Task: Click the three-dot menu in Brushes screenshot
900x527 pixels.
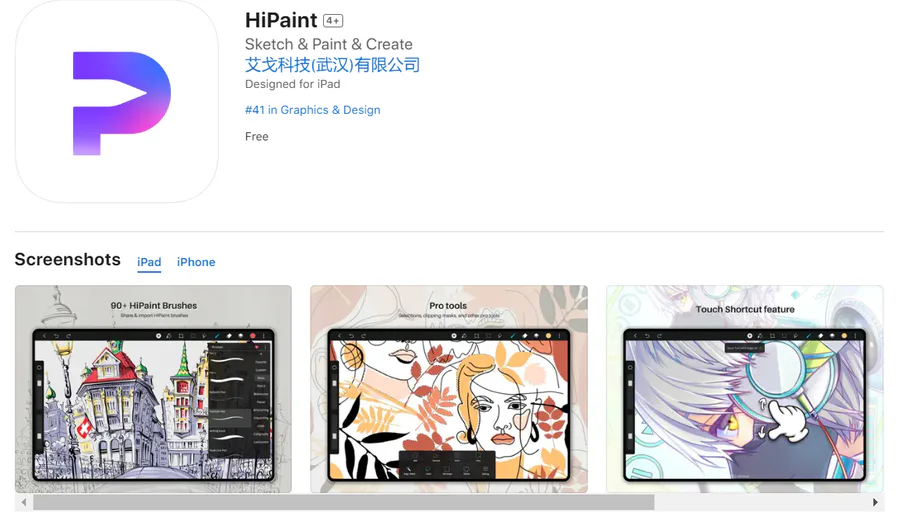Action: 264,336
